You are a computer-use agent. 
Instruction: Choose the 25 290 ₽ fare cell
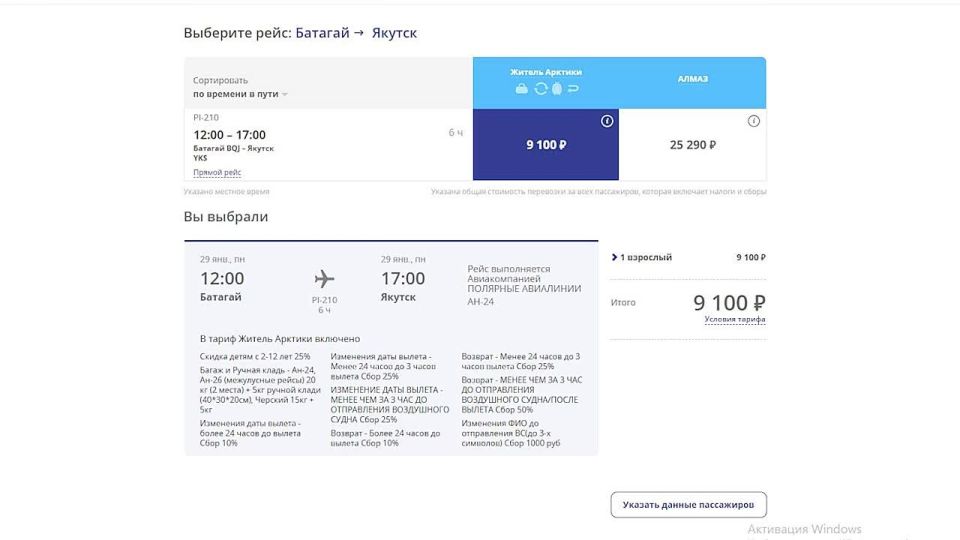[692, 144]
